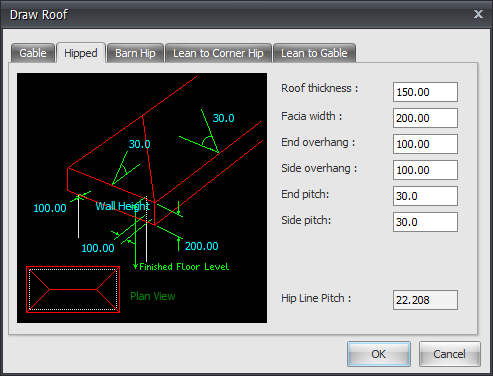
Task: Click the End pitch value box
Action: coord(425,196)
